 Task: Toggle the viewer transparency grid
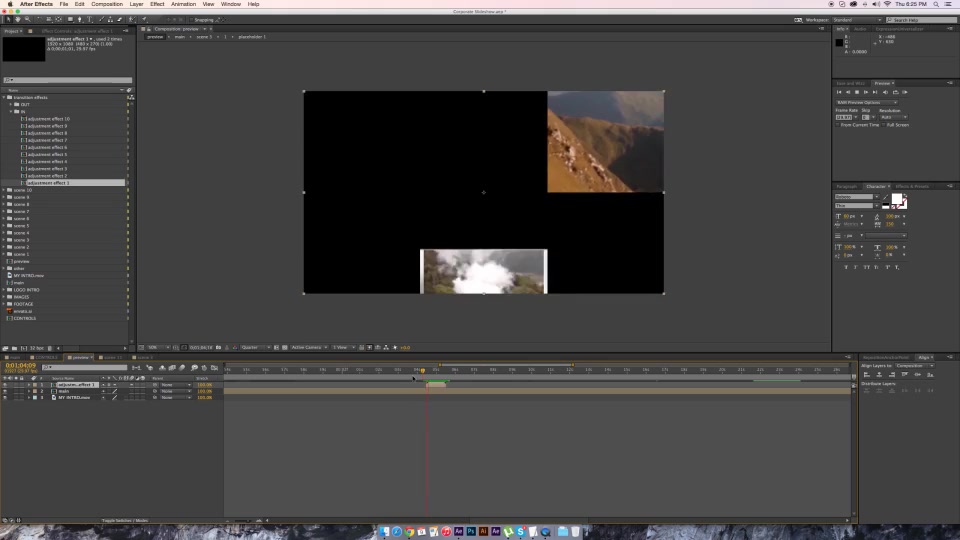click(285, 347)
